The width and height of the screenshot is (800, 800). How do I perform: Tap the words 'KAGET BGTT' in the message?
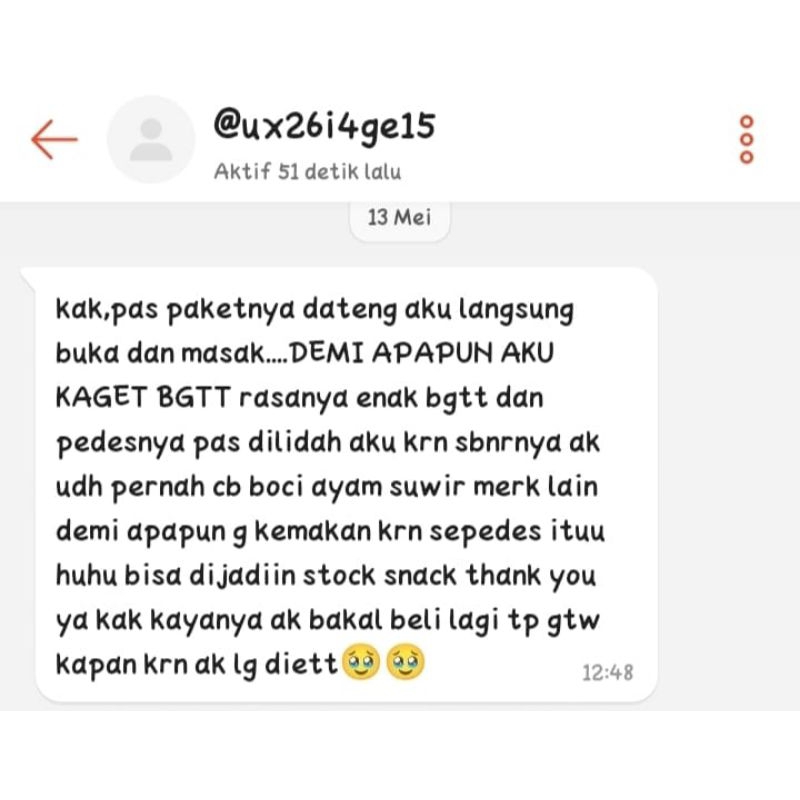(143, 397)
